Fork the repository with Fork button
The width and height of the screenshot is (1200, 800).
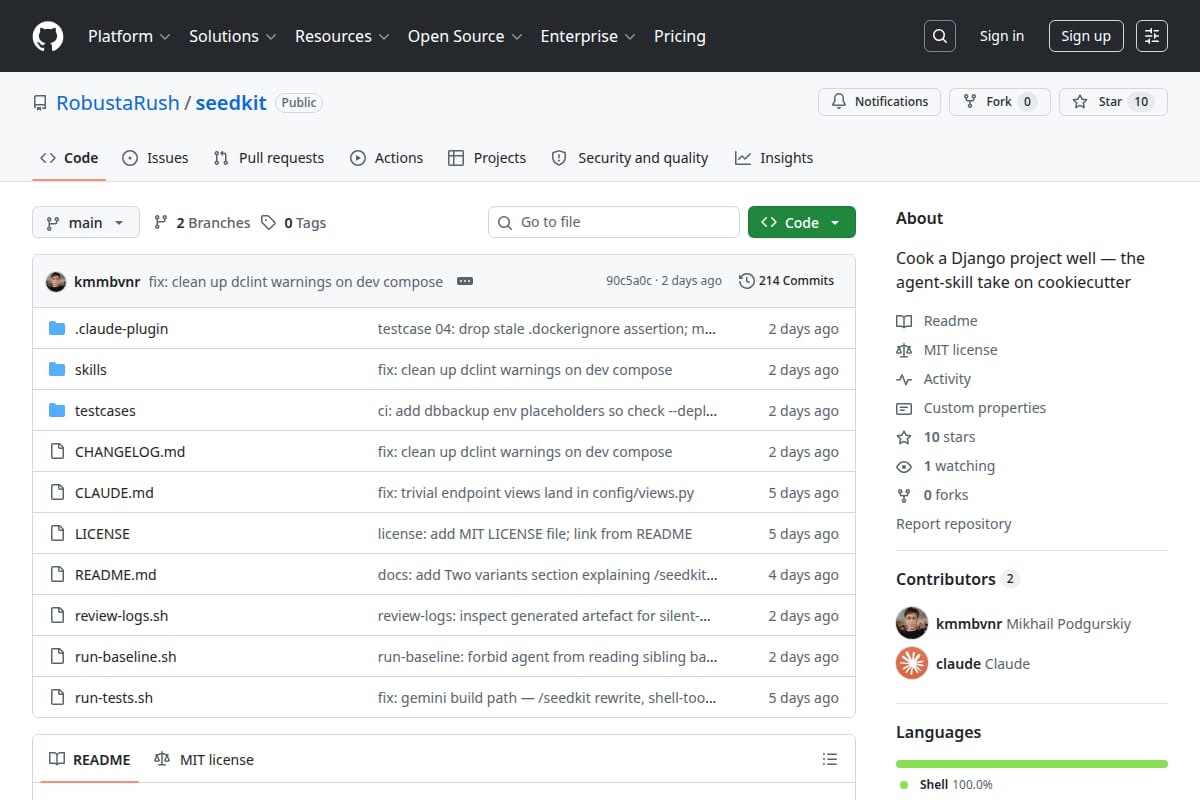click(999, 101)
